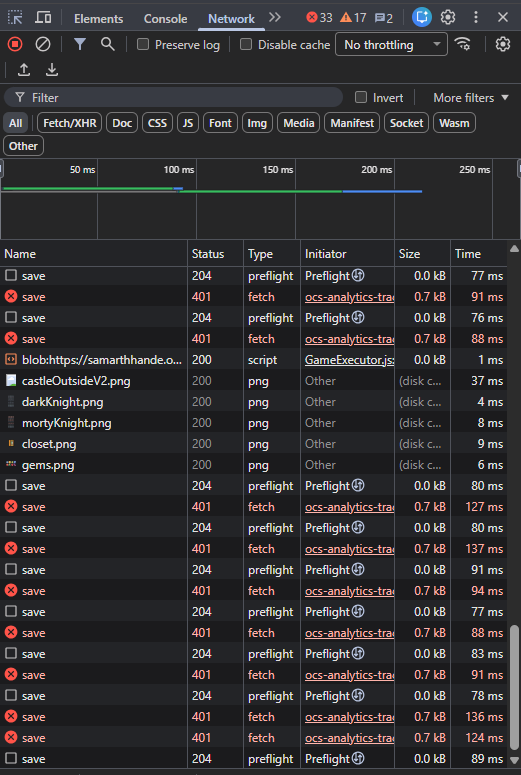Image resolution: width=521 pixels, height=775 pixels.
Task: Filter requests by Doc
Action: pos(122,123)
